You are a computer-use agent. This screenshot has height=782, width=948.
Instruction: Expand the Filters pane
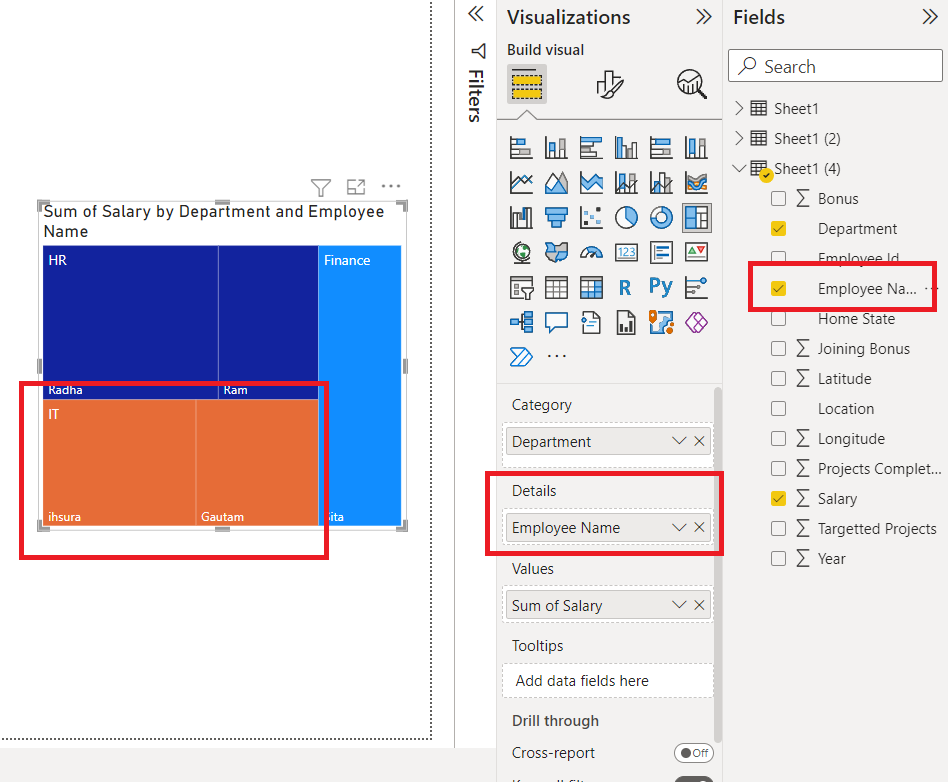(476, 14)
